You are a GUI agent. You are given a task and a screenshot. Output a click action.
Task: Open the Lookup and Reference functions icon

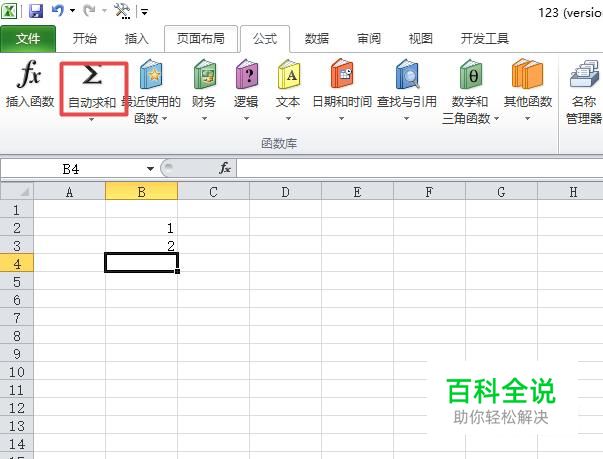click(x=407, y=74)
